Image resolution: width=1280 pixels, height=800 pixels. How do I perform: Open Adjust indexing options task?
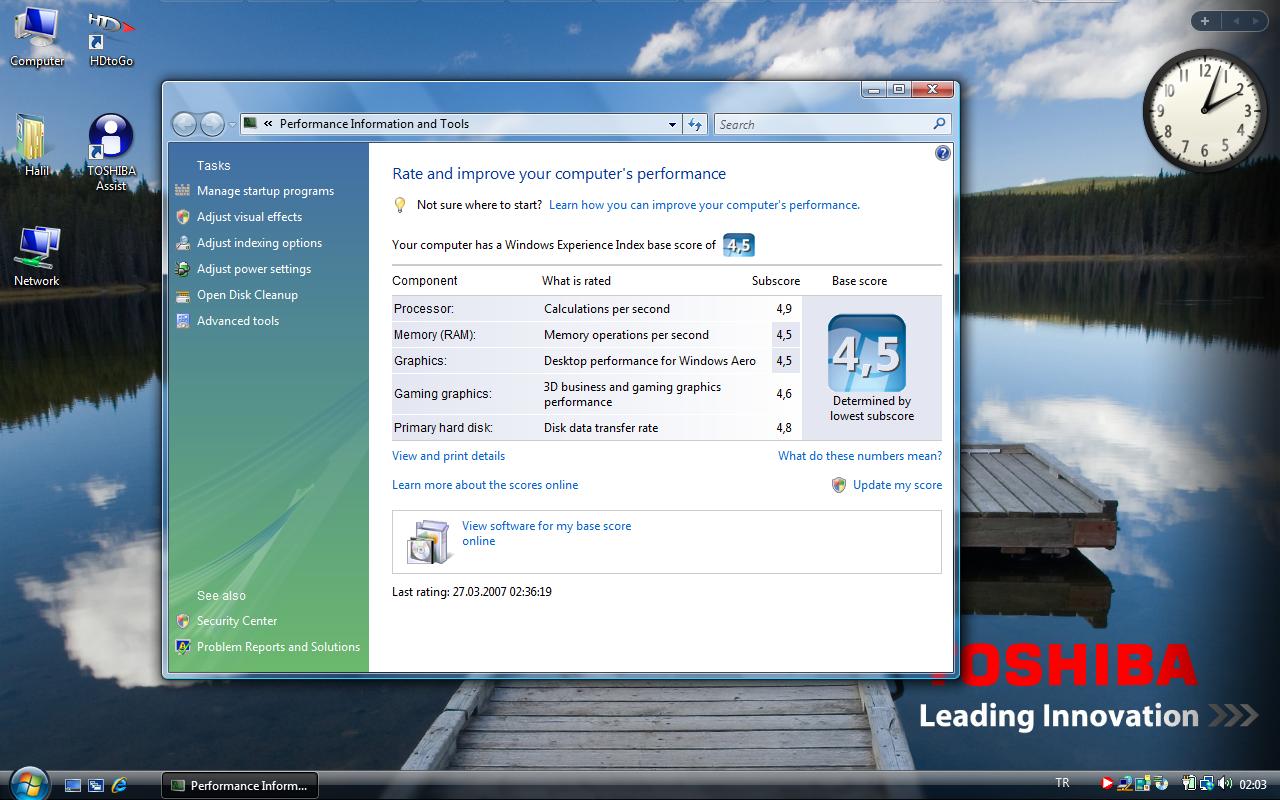(259, 243)
